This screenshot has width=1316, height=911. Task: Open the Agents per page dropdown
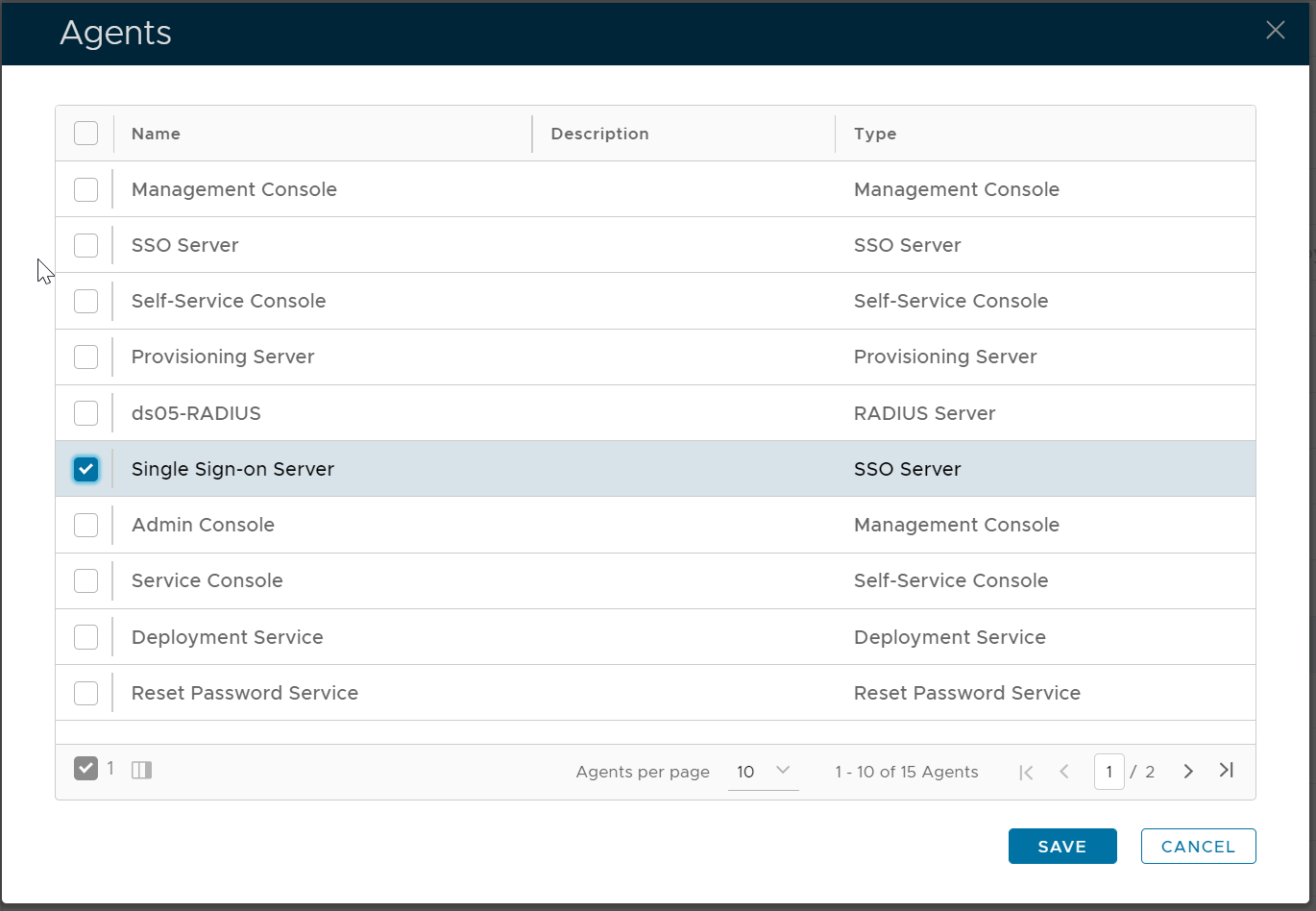pos(763,772)
